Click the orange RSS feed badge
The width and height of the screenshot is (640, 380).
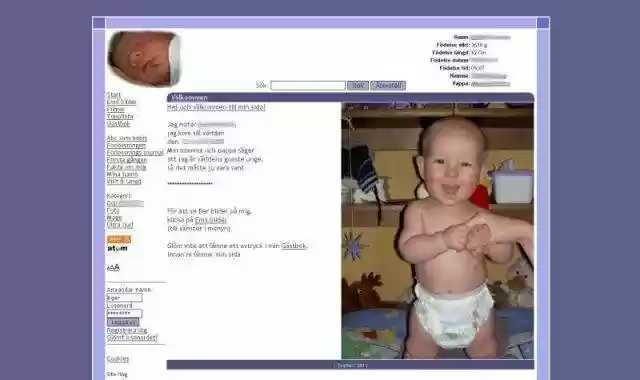click(119, 239)
